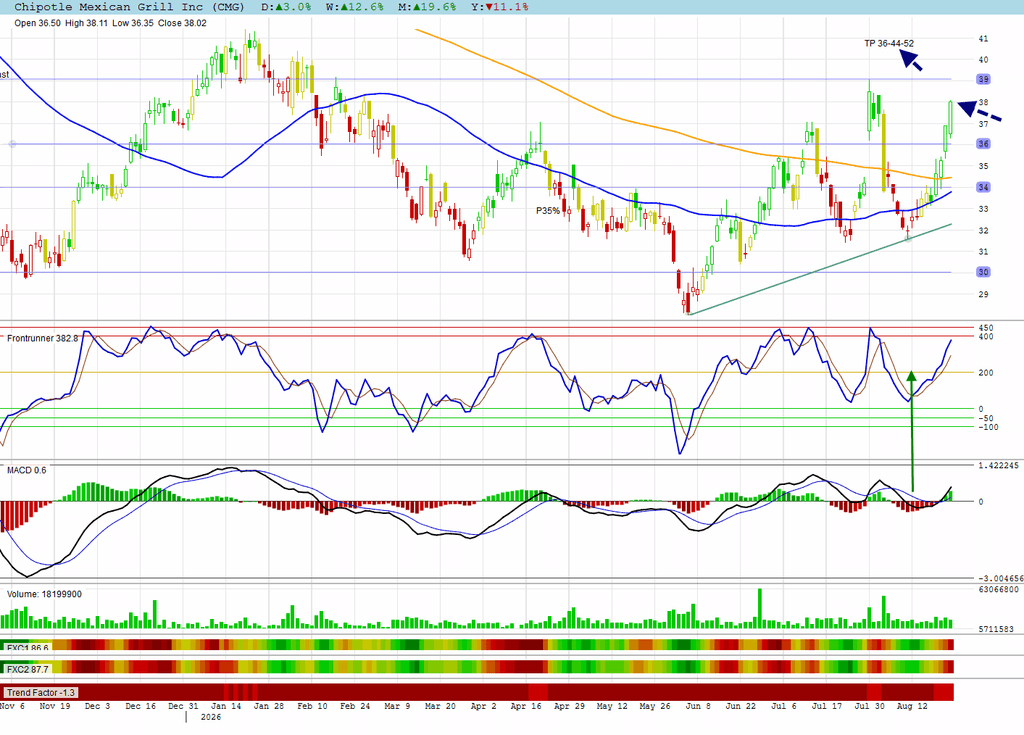Click the Feb 24 date label
This screenshot has width=1024, height=735.
(355, 706)
